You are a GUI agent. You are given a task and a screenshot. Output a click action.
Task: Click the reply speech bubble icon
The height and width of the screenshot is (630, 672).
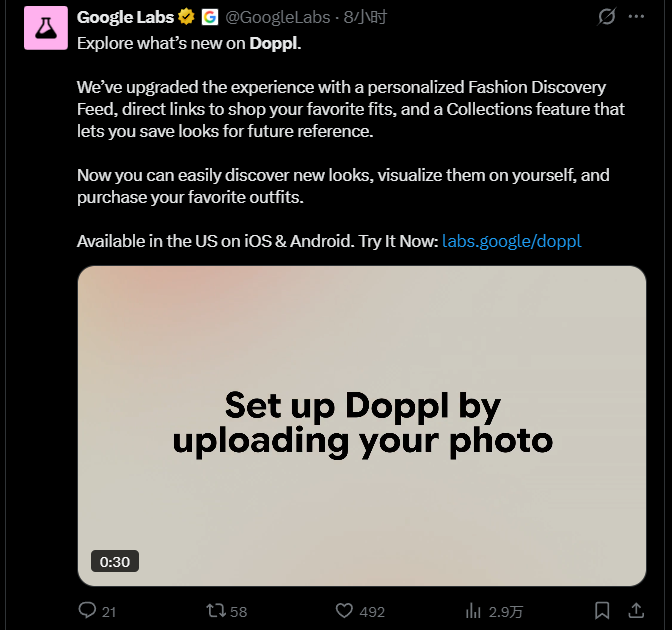[88, 610]
